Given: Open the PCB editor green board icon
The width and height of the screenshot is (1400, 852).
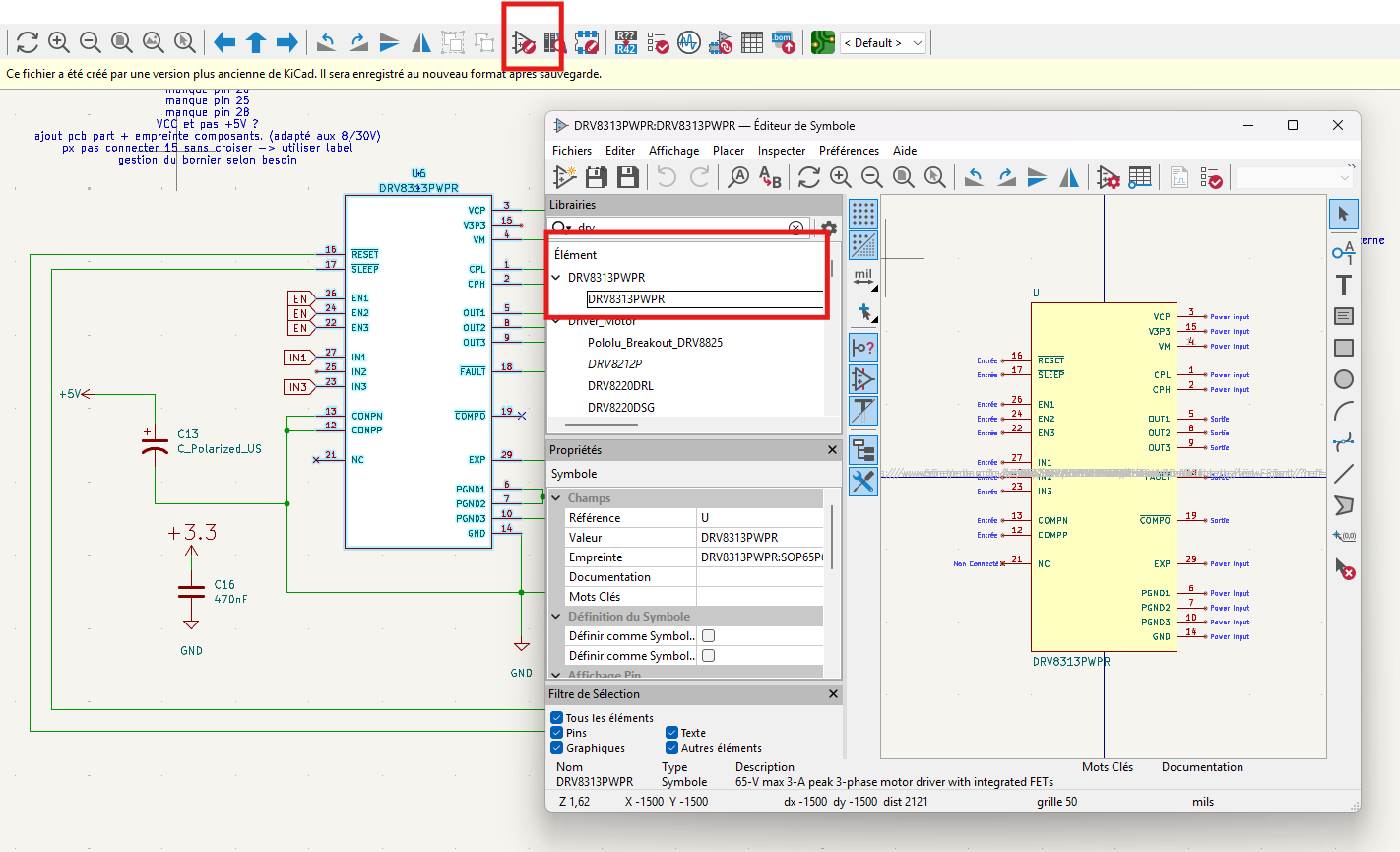Looking at the screenshot, I should pos(823,42).
